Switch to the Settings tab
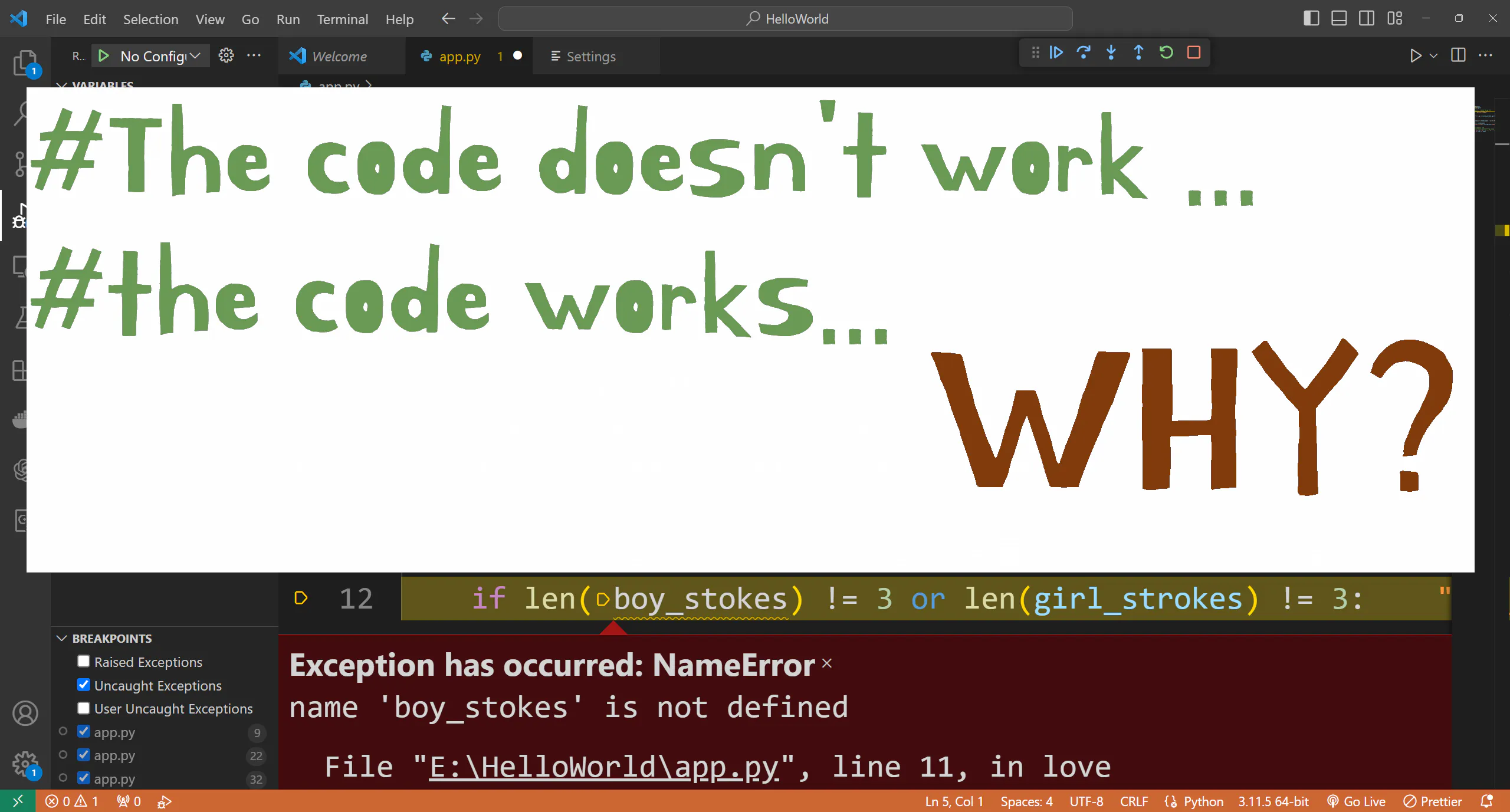The image size is (1510, 812). click(590, 57)
